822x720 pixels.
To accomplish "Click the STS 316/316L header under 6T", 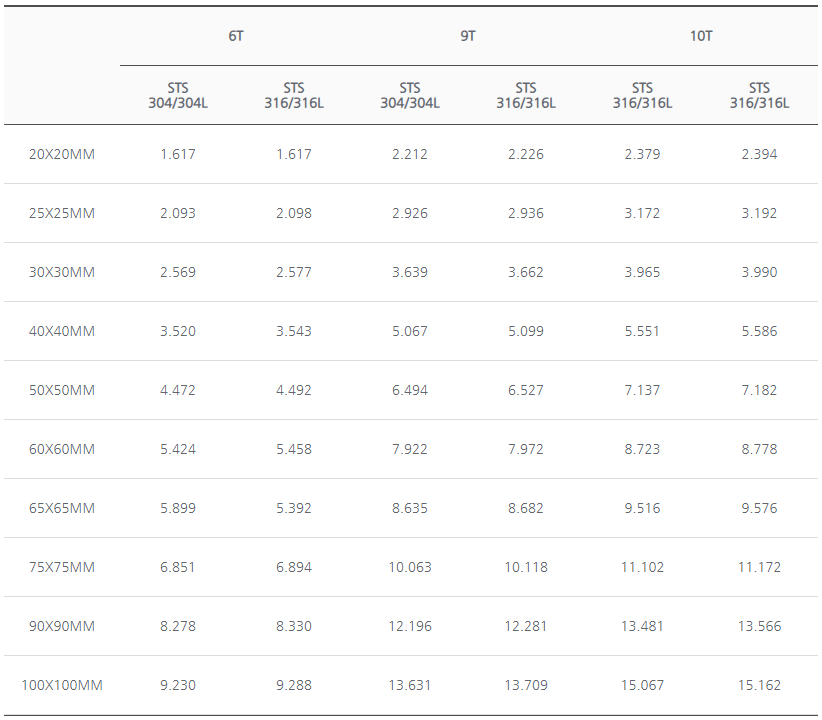I will click(294, 95).
